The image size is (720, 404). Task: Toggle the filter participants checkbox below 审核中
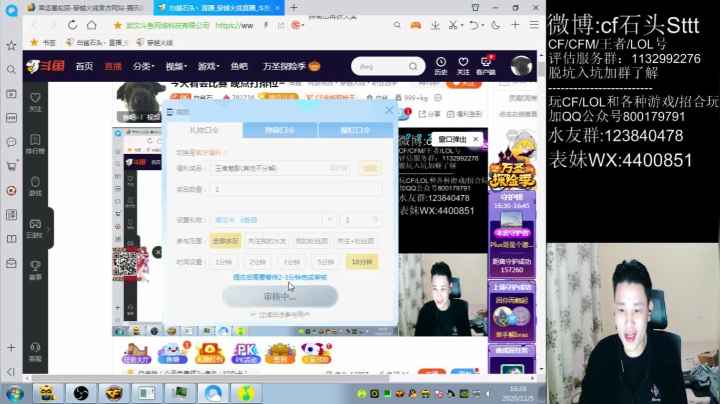coord(253,314)
